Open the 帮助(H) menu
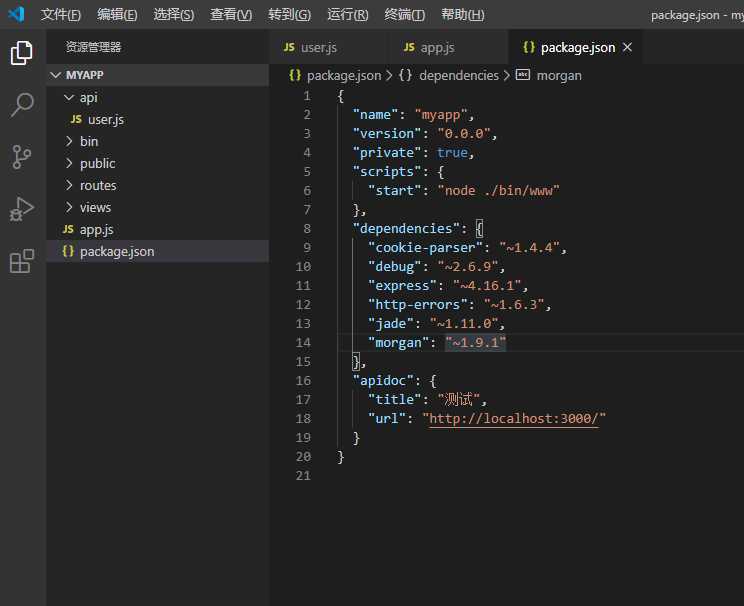 (463, 14)
